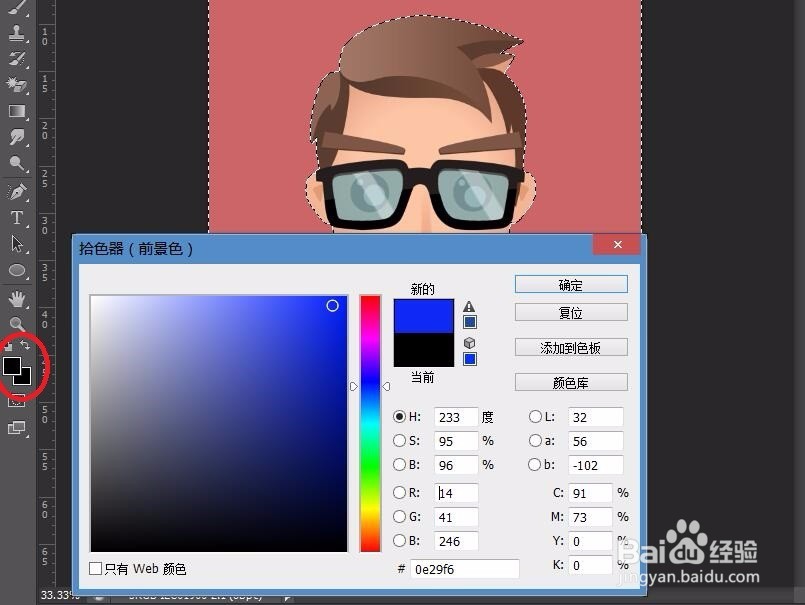This screenshot has height=605, width=805.
Task: Type a hex code in the # field
Action: [x=464, y=568]
